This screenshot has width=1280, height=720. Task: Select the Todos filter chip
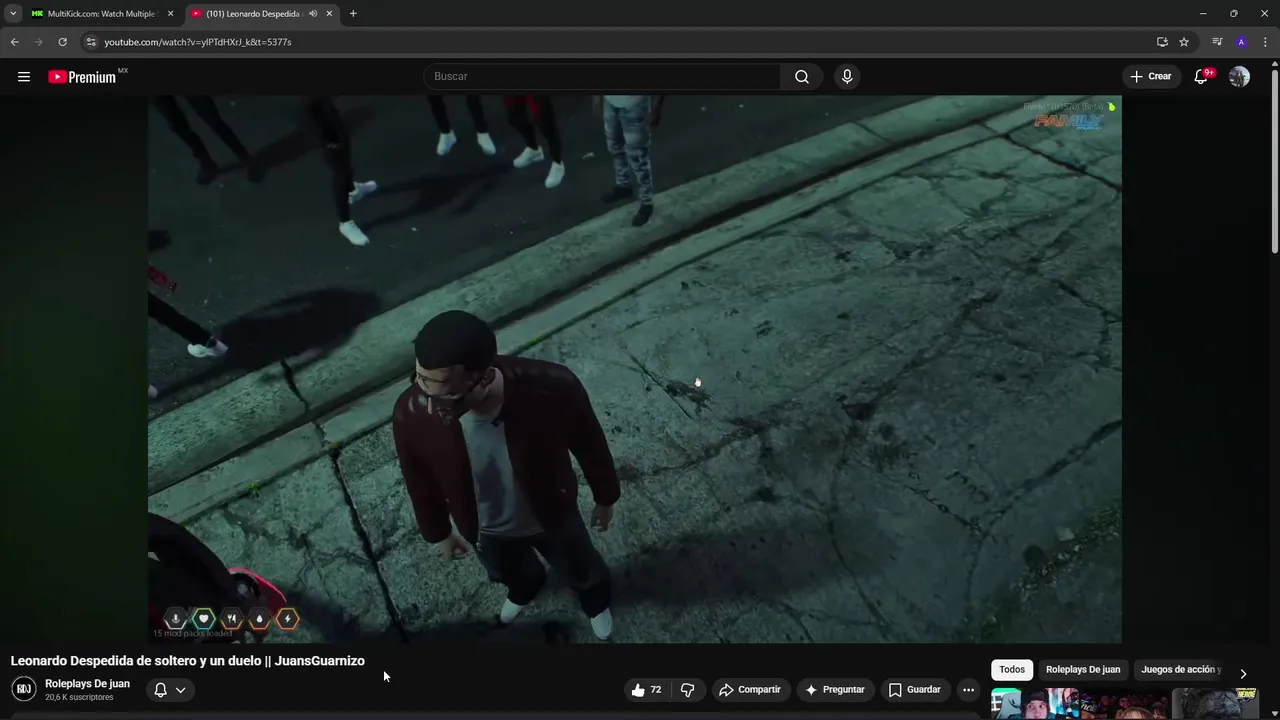[x=1012, y=670]
